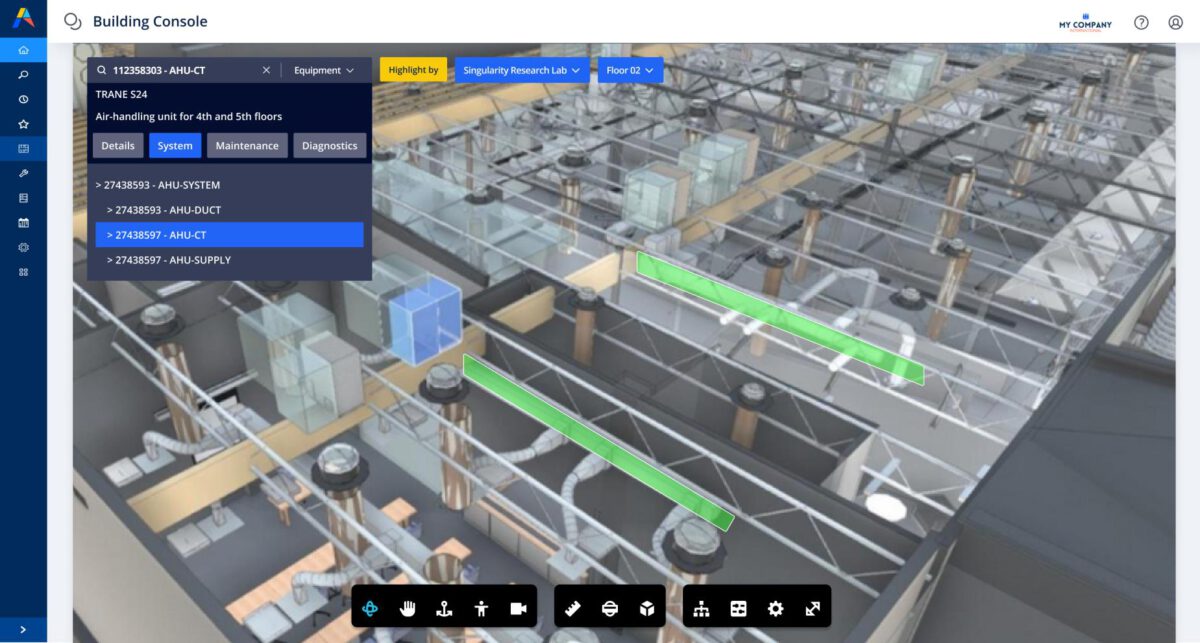Open the measurement ruler tool
The height and width of the screenshot is (643, 1200).
click(x=573, y=607)
